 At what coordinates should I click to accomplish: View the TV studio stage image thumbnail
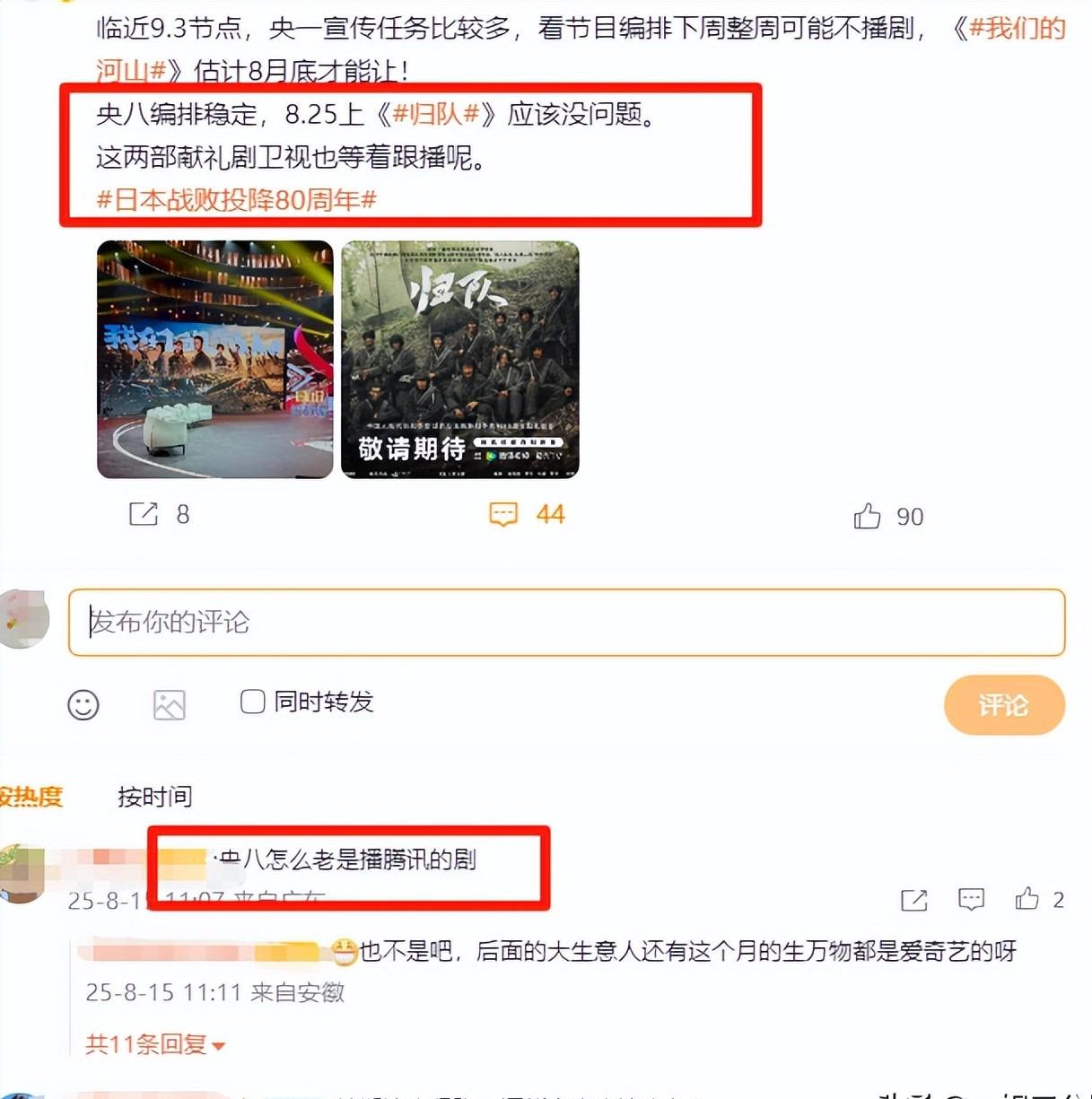coord(215,360)
